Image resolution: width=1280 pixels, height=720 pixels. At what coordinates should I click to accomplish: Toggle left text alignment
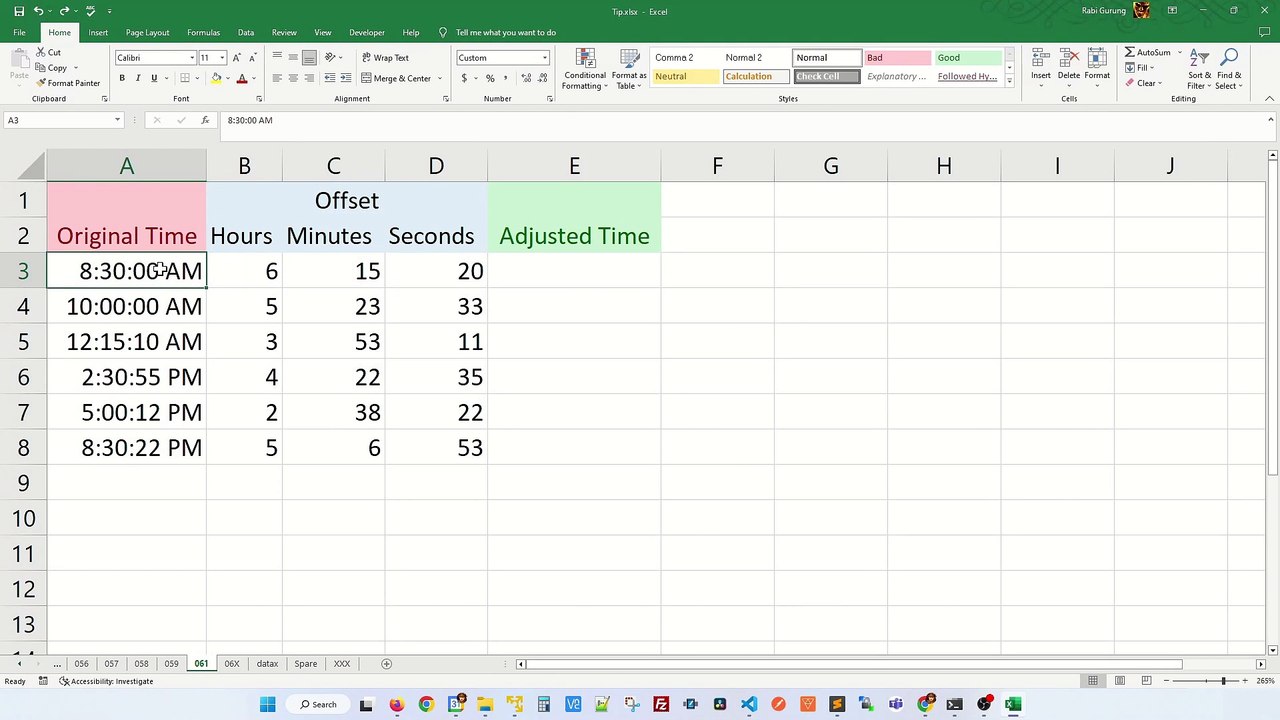pos(277,78)
